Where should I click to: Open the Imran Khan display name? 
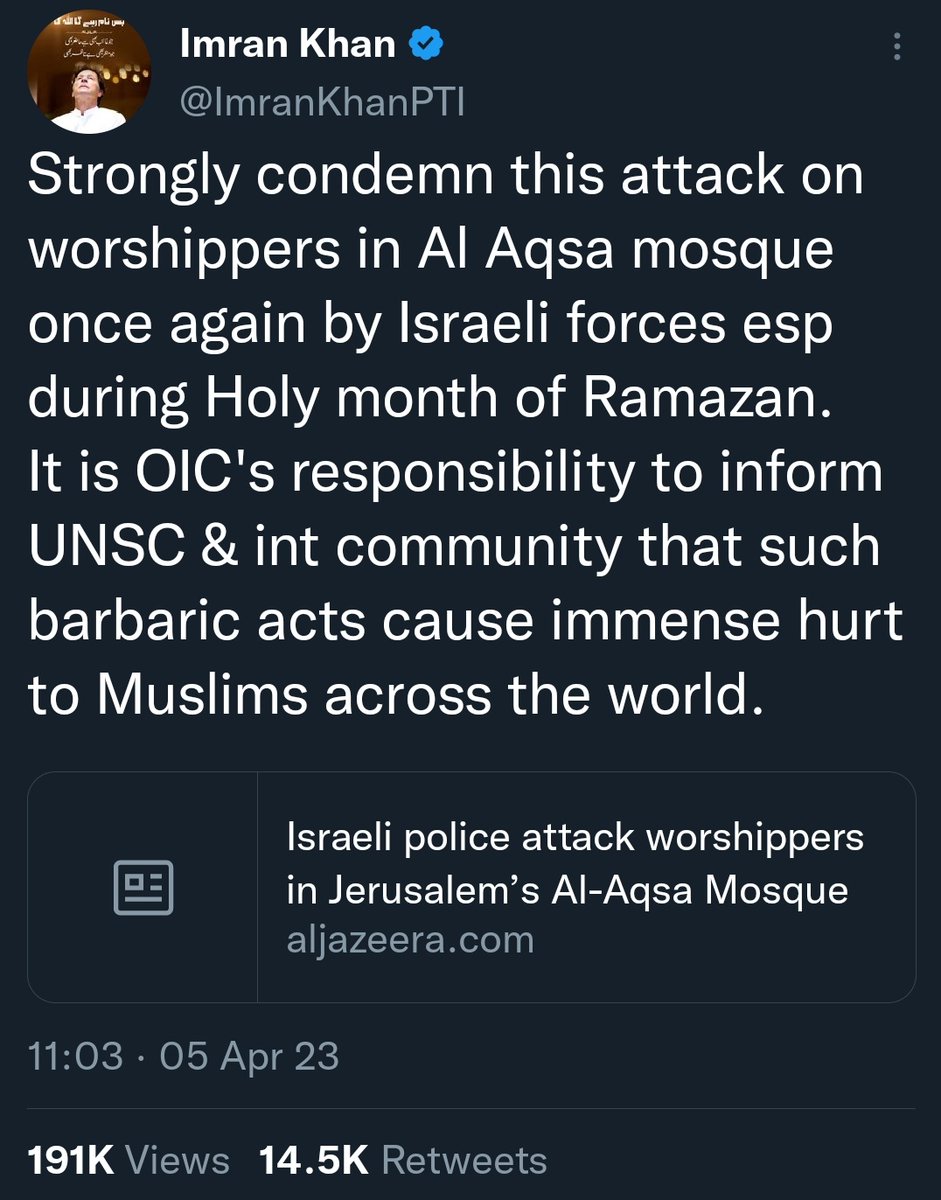tap(288, 45)
